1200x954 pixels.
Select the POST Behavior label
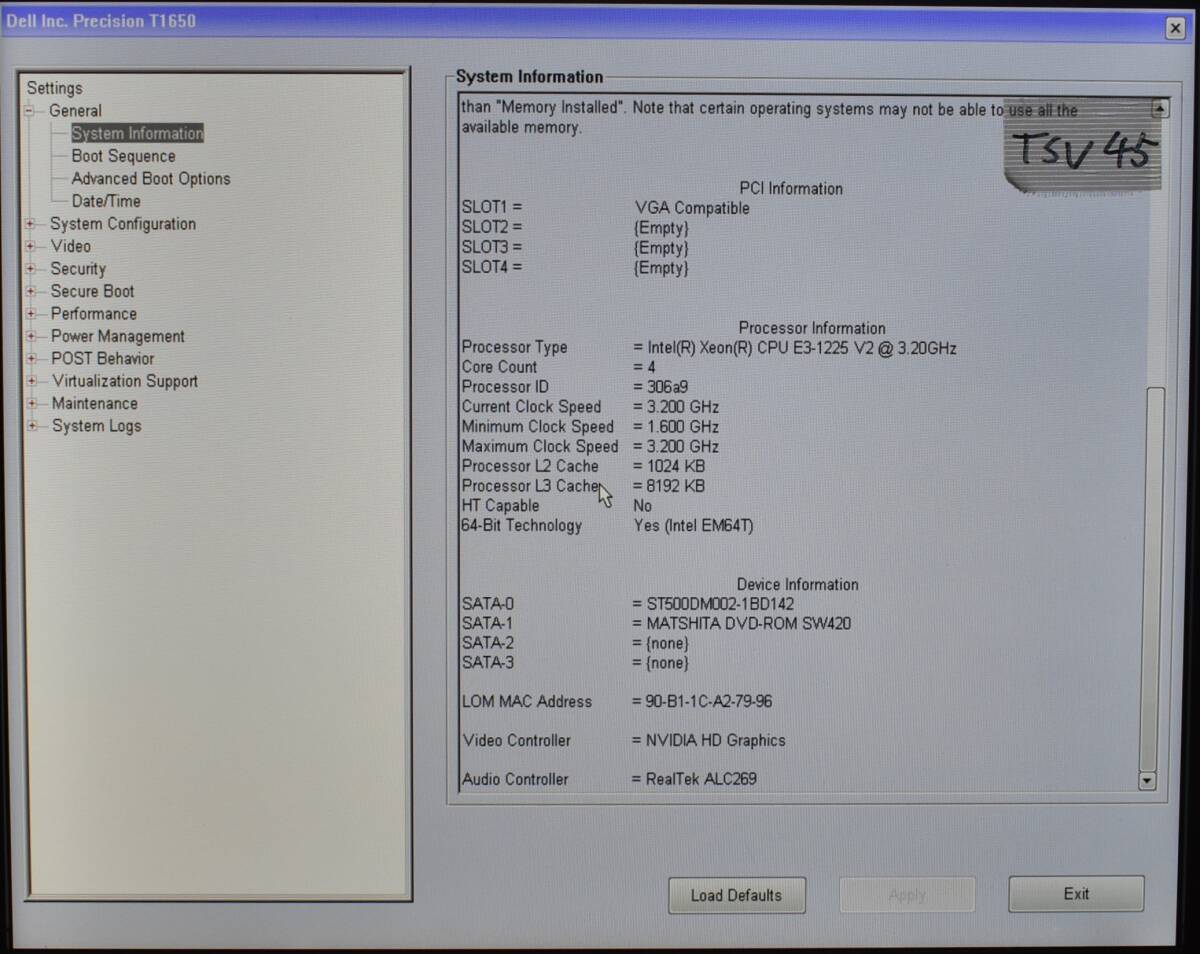tap(103, 359)
